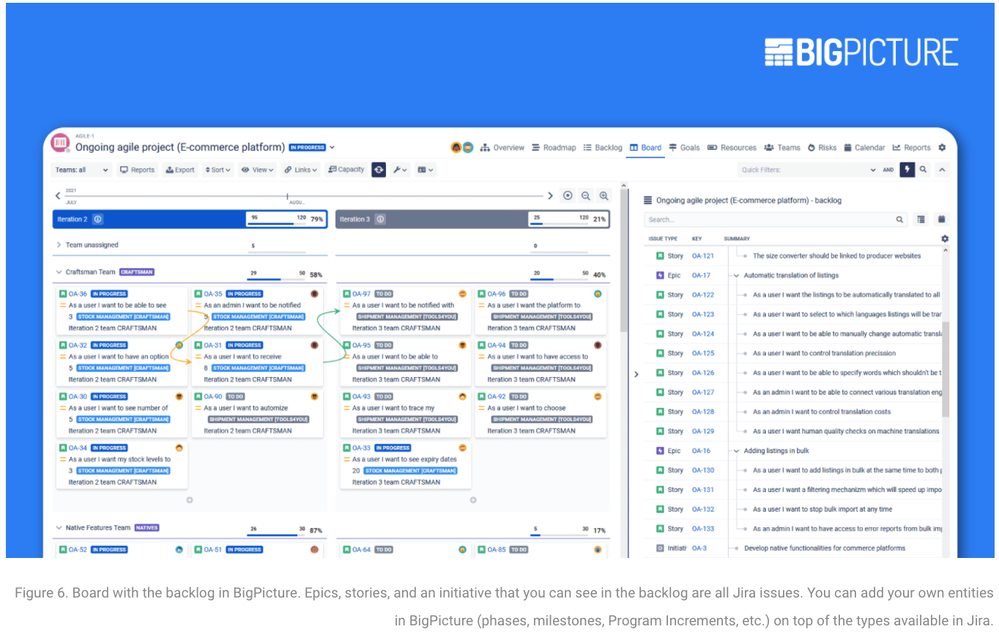Collapse the Craftsman Team swimlane
This screenshot has height=634, width=999.
[x=59, y=272]
